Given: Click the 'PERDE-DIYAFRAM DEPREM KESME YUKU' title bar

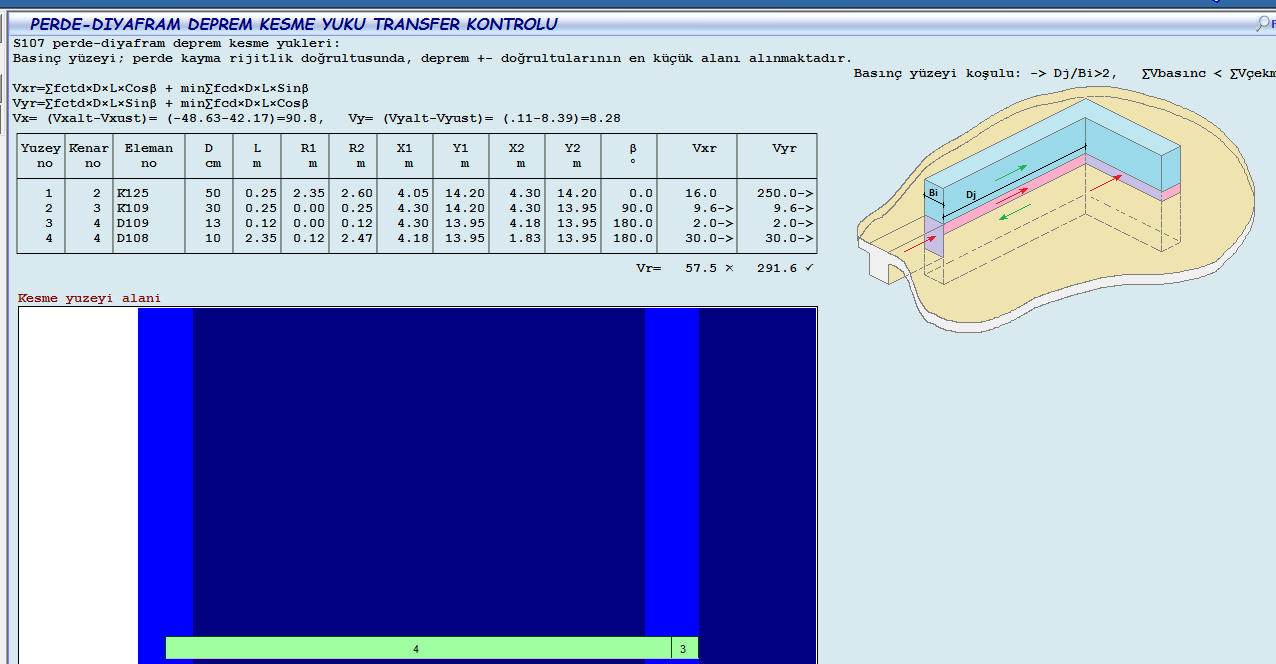Looking at the screenshot, I should [x=293, y=24].
